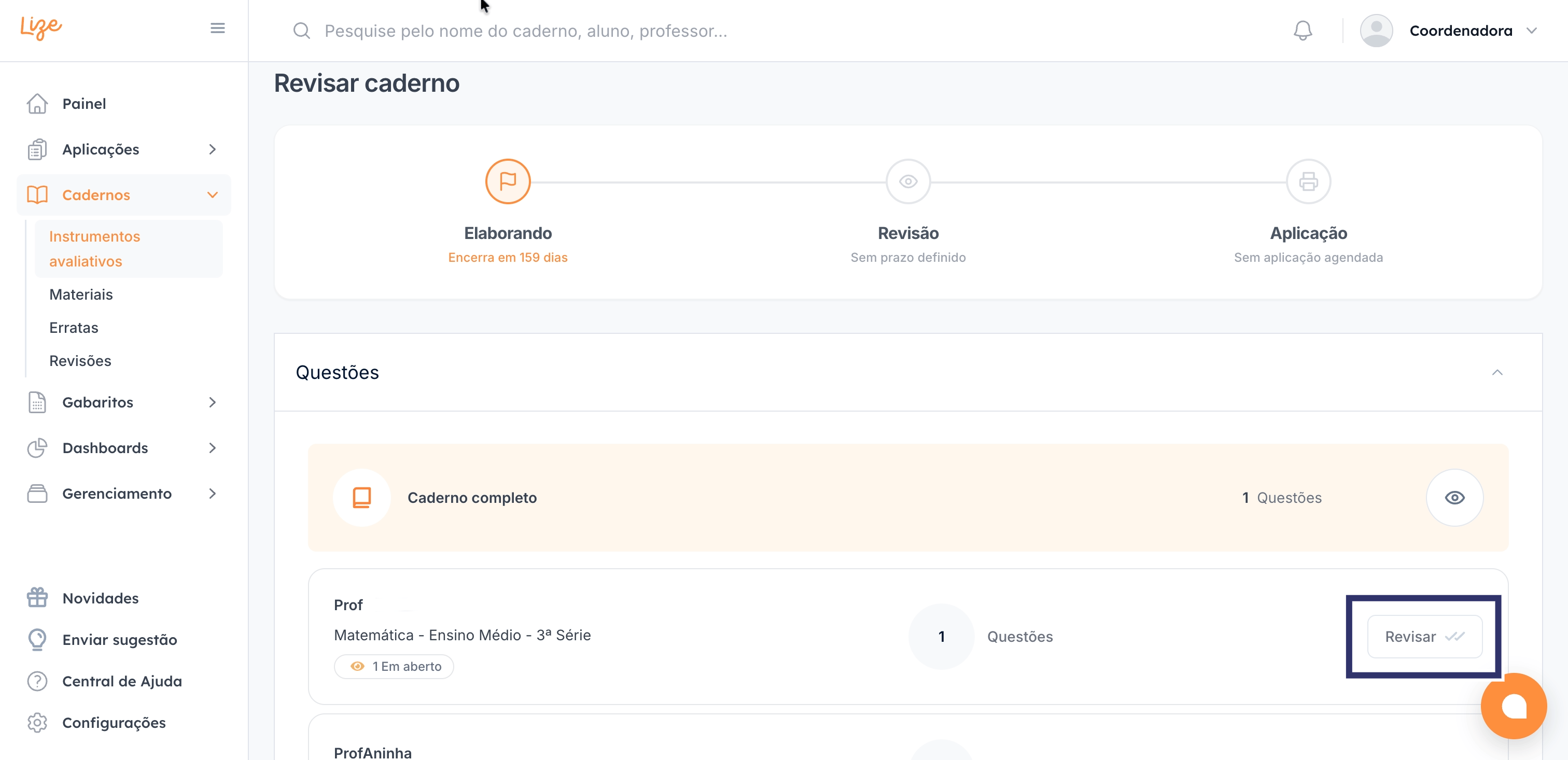Focus the search field for cadernos
The height and width of the screenshot is (760, 1568).
coord(526,31)
